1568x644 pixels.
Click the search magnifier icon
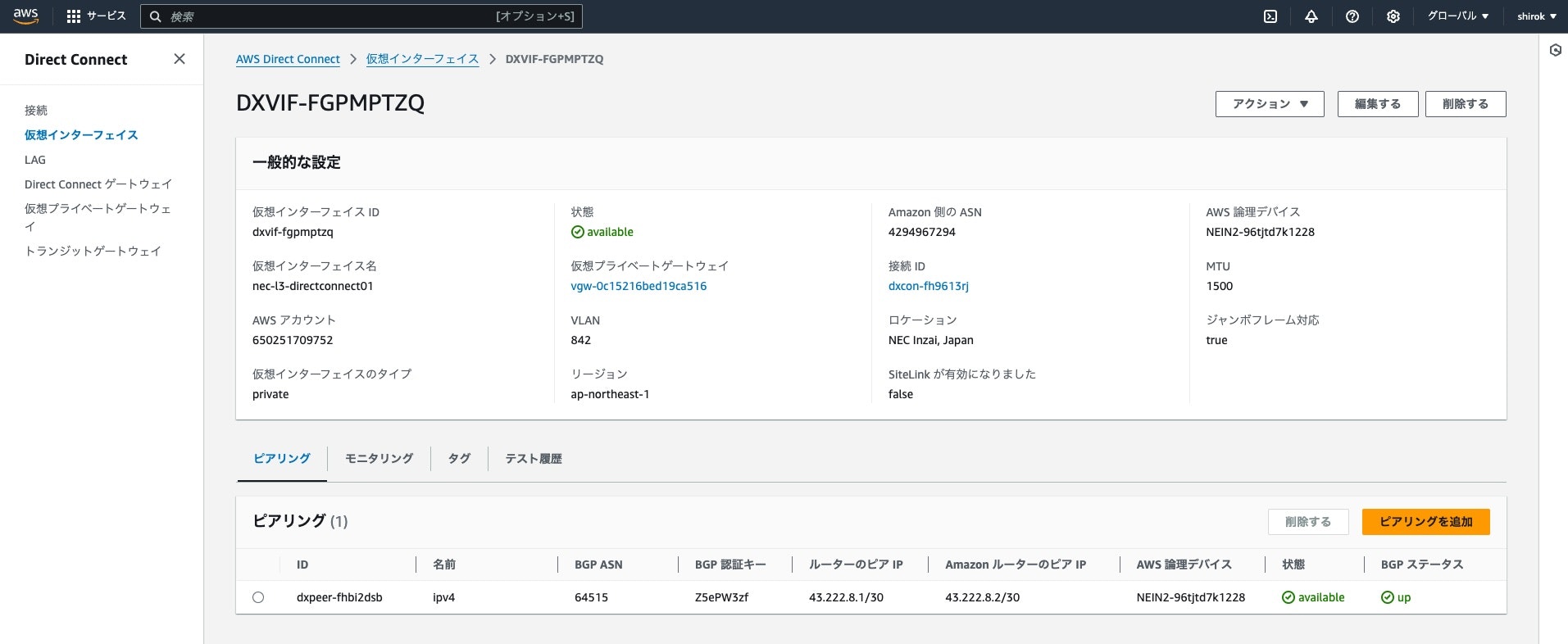(x=156, y=16)
